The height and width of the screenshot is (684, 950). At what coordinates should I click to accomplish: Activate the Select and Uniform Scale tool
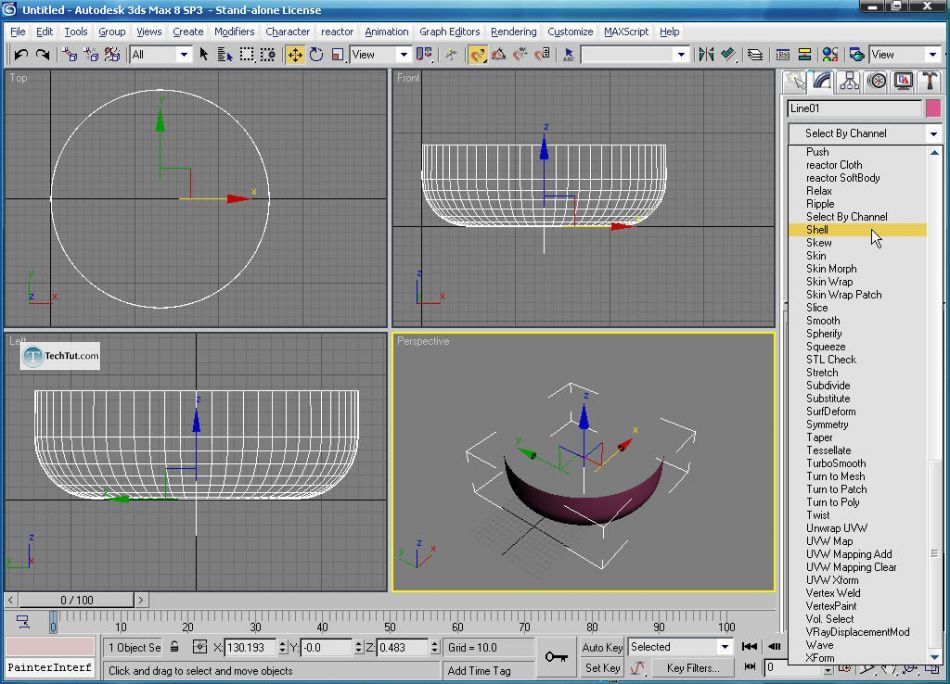[337, 55]
